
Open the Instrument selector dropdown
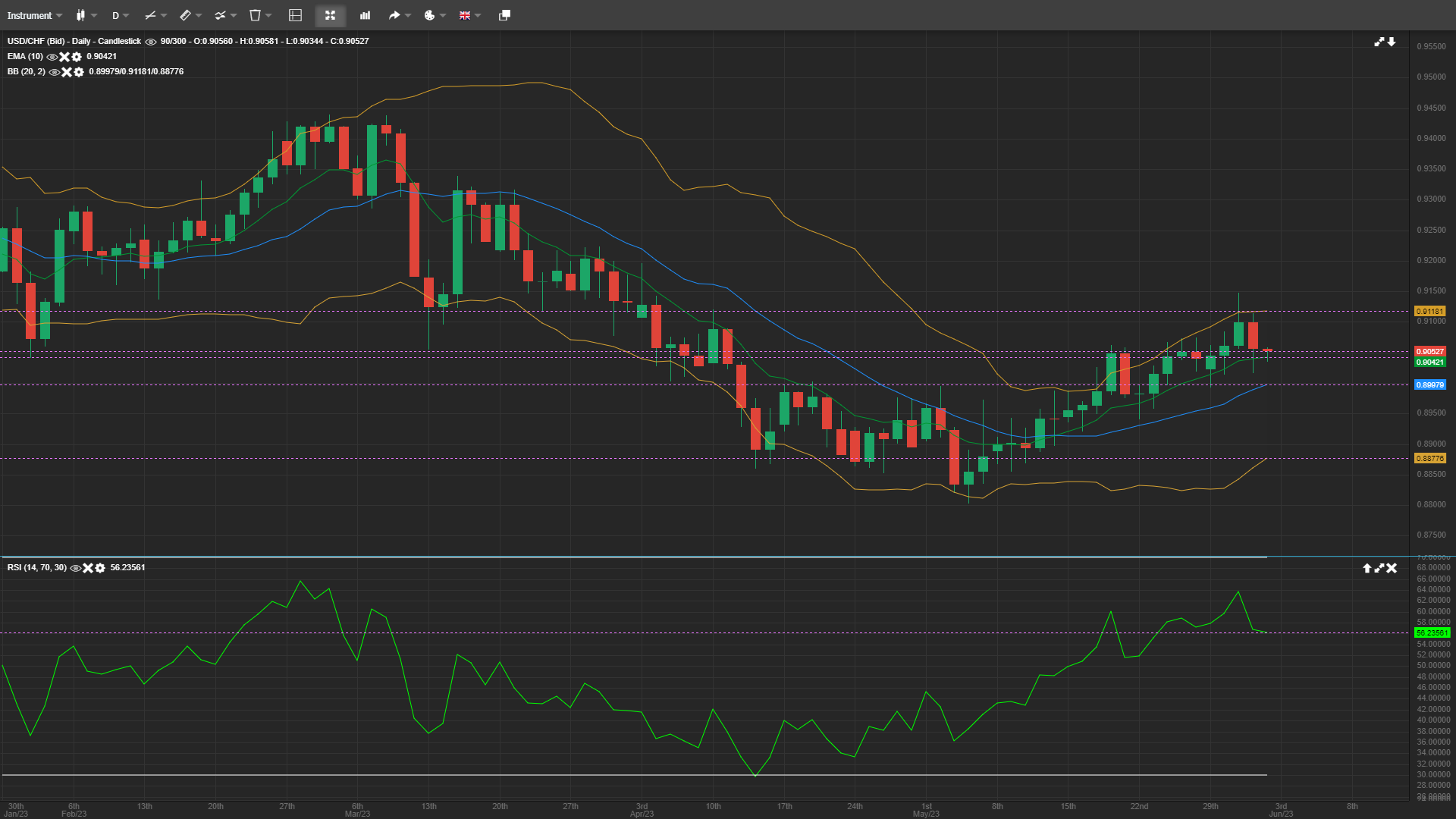click(x=35, y=15)
